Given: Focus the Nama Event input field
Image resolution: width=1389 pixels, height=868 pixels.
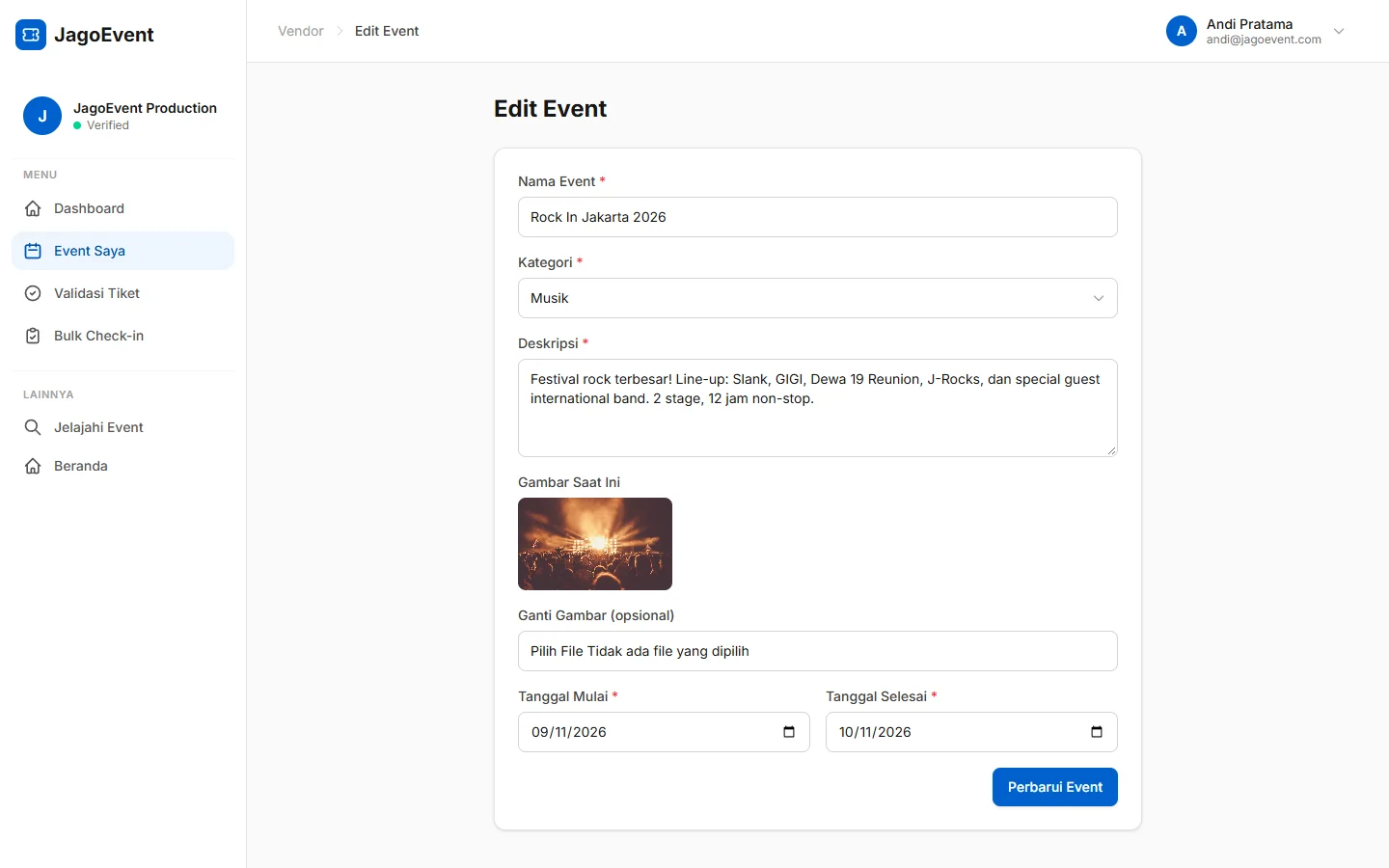Looking at the screenshot, I should coord(818,217).
